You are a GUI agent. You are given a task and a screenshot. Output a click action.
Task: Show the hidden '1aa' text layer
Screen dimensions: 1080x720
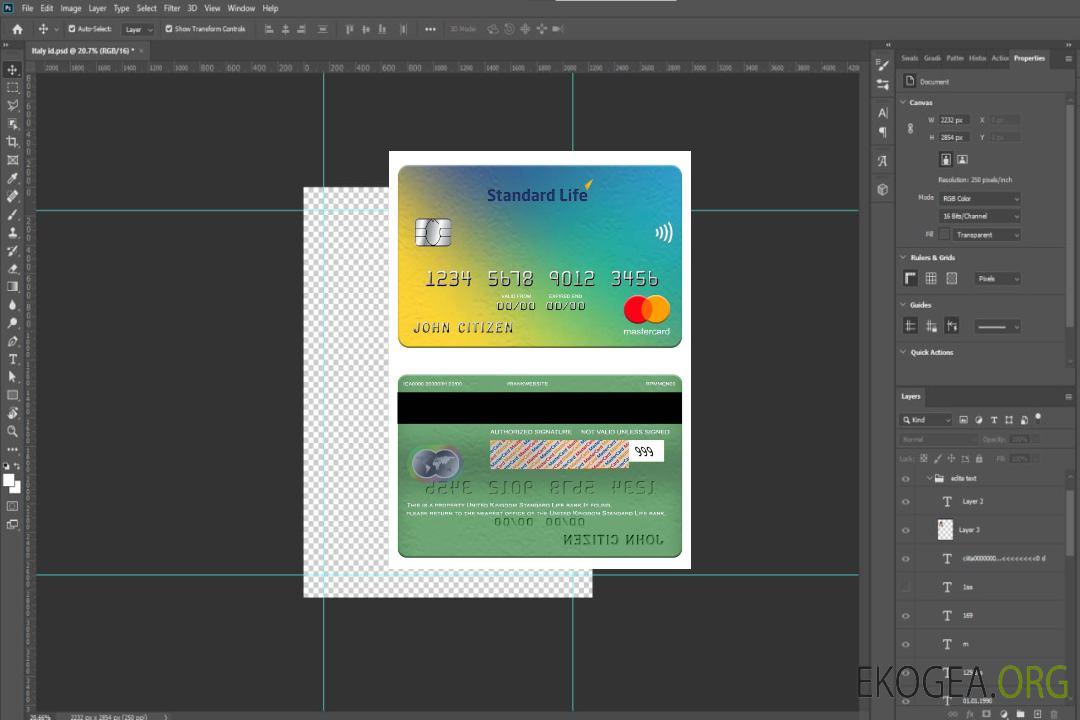(906, 587)
